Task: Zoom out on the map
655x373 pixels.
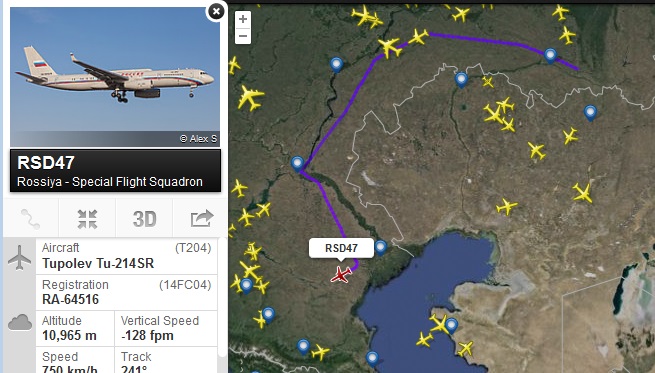Action: click(243, 36)
